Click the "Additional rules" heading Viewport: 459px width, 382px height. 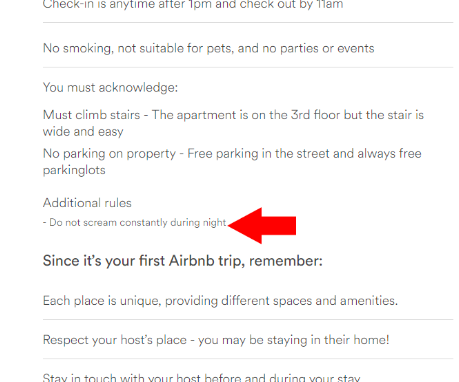pyautogui.click(x=87, y=203)
